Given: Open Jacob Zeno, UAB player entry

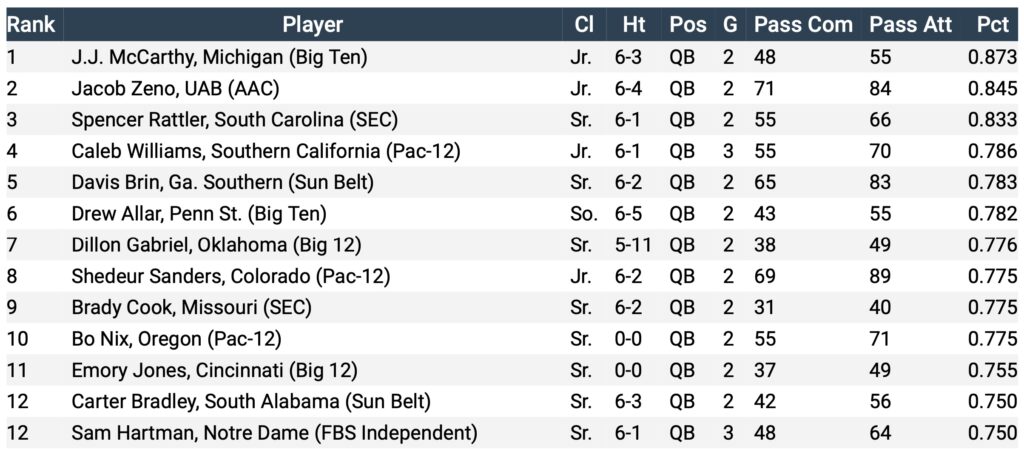Looking at the screenshot, I should pyautogui.click(x=176, y=88).
